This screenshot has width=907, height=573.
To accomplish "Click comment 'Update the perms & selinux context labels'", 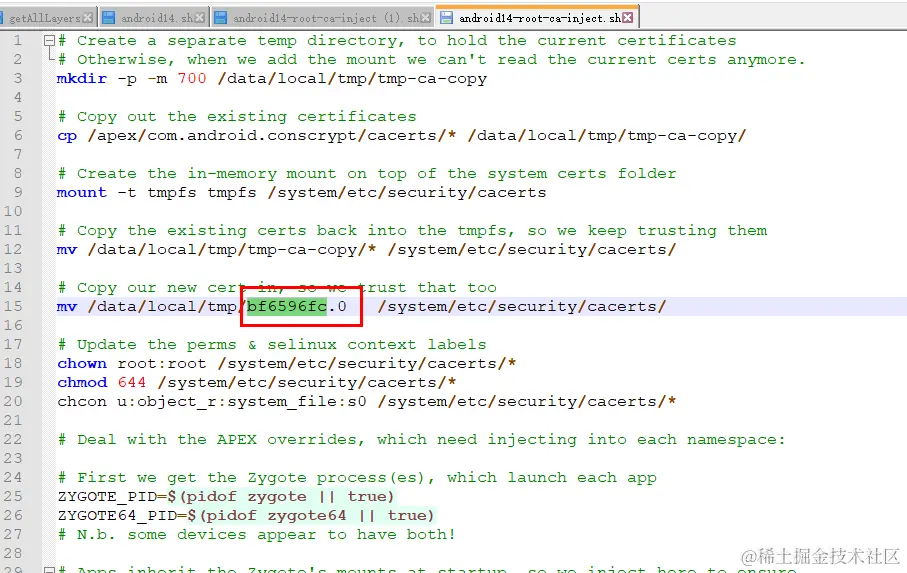I will coord(272,345).
